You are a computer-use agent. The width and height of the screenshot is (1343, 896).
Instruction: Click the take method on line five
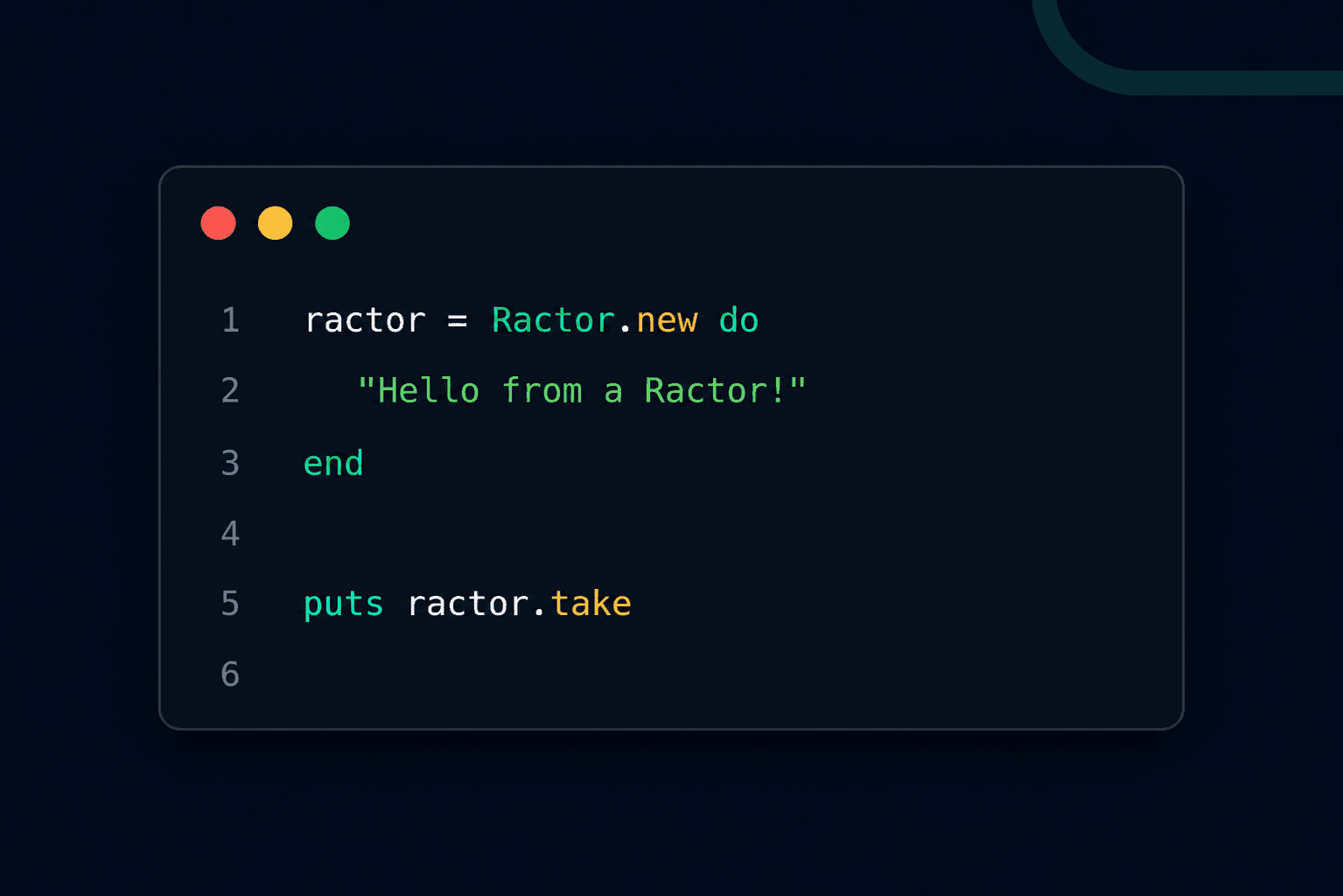click(591, 603)
